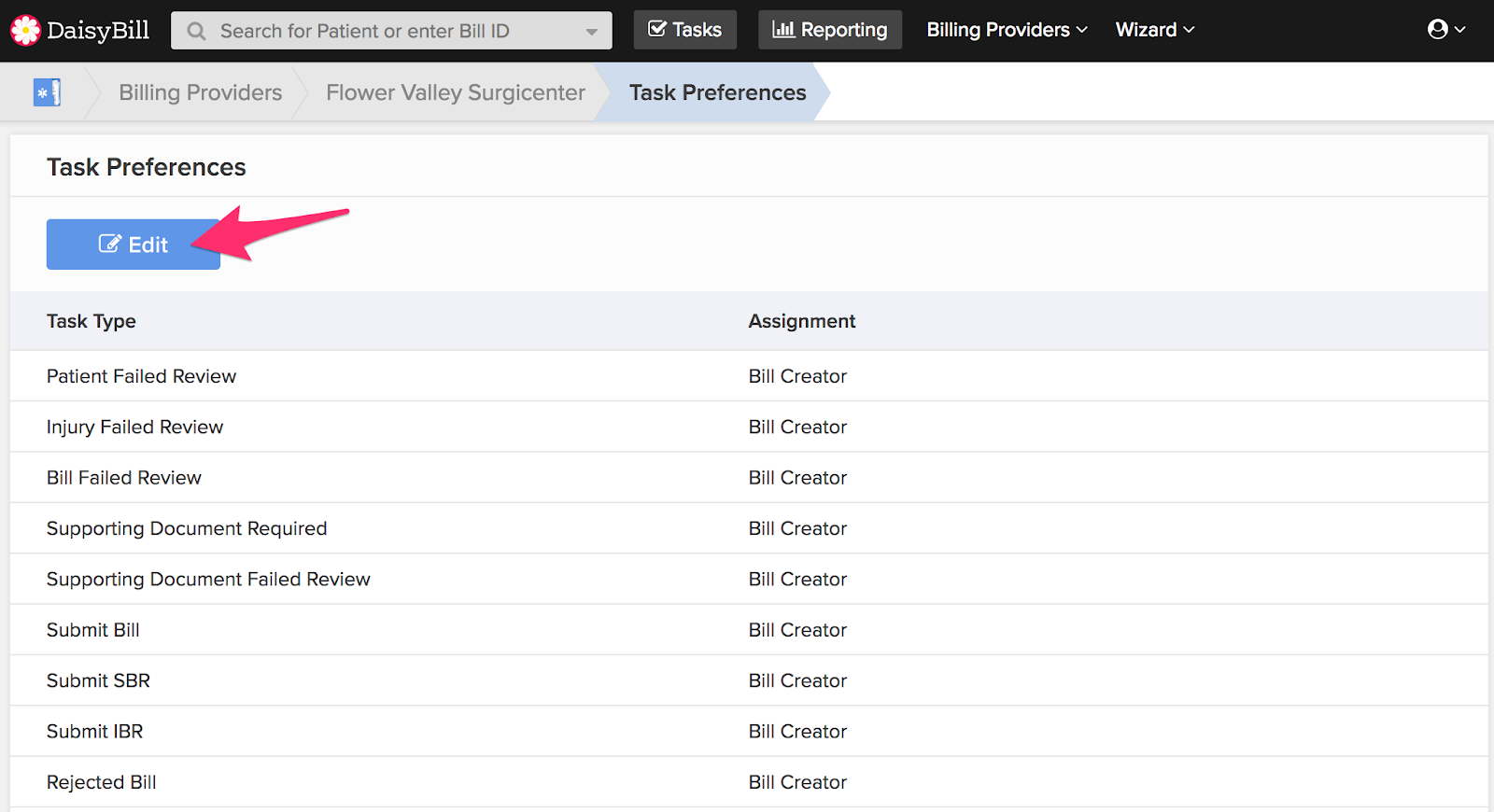Go to Flower Valley Surgicenter breadcrumb
The image size is (1494, 812).
(456, 92)
